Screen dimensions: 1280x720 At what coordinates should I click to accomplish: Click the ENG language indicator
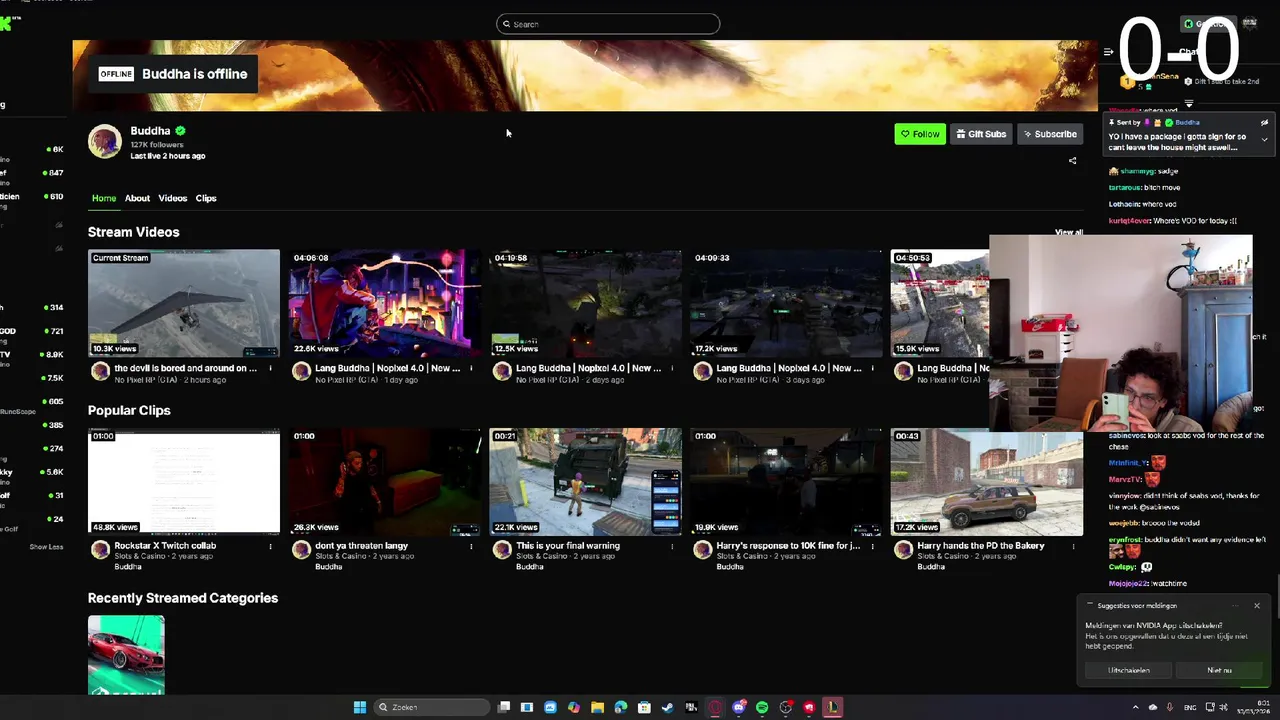[1190, 707]
